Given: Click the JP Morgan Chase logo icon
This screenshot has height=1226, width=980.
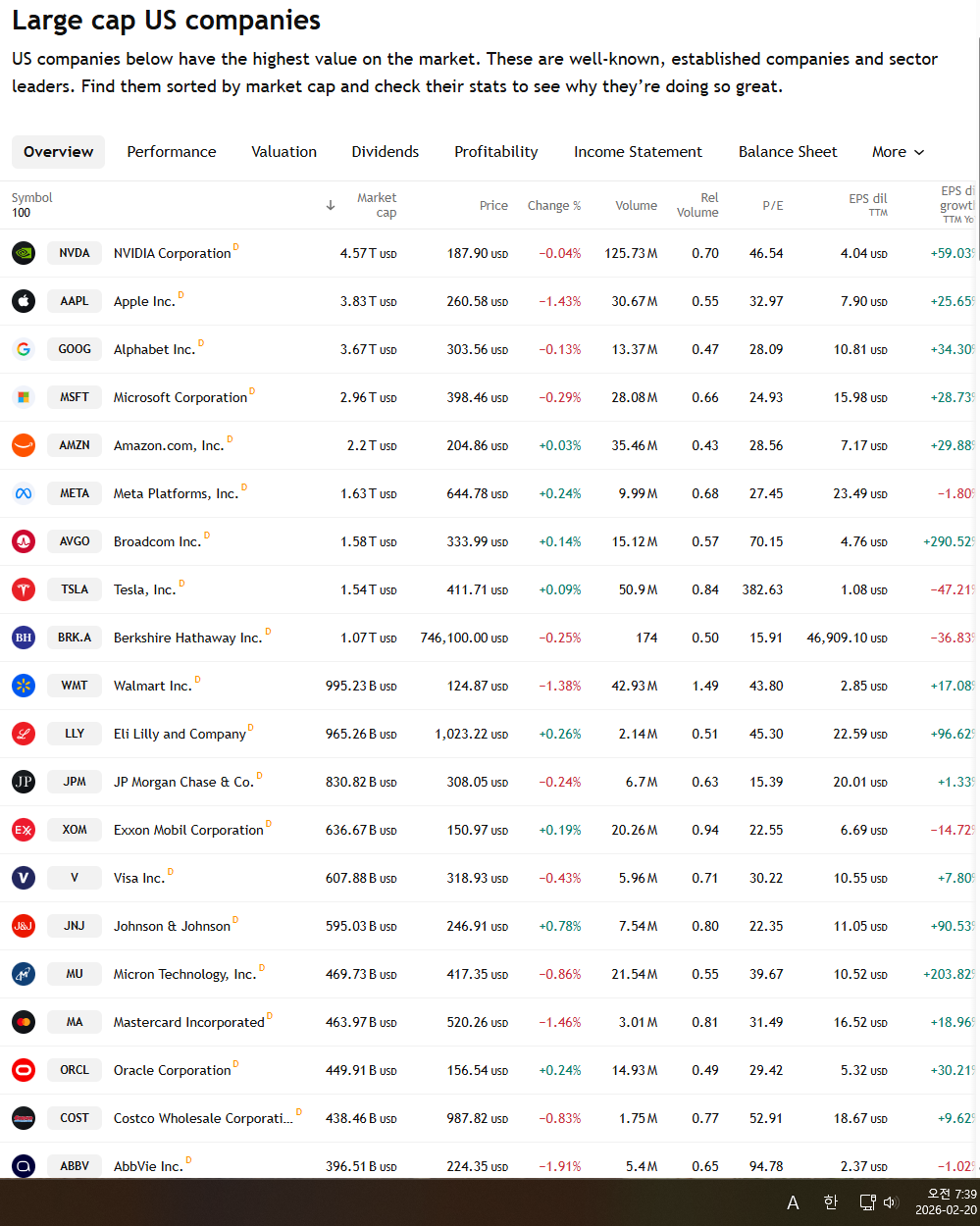Looking at the screenshot, I should [x=24, y=782].
